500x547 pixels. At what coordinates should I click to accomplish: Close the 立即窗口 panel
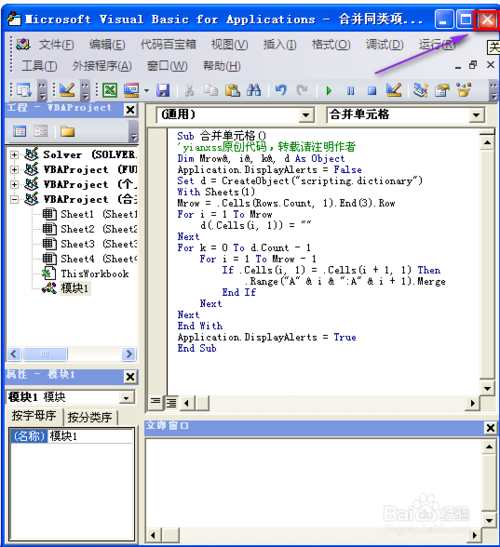(x=490, y=428)
